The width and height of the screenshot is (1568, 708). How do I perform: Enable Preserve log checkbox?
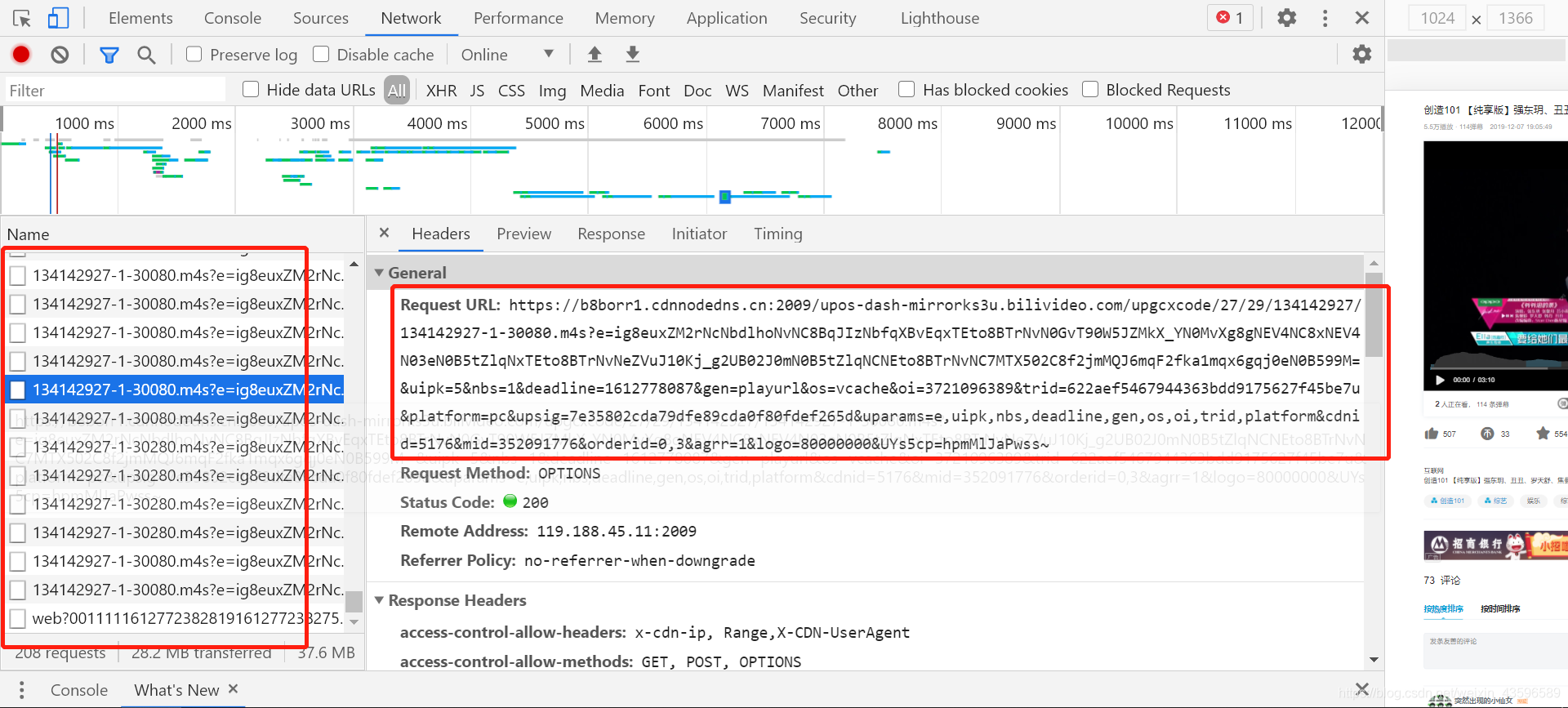point(194,54)
